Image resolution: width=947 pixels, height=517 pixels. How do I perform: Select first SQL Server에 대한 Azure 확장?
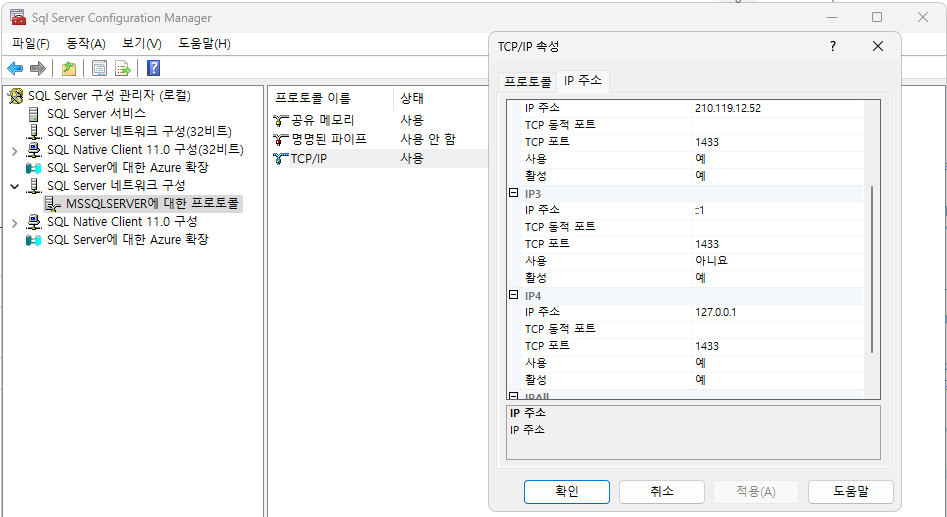click(x=127, y=167)
